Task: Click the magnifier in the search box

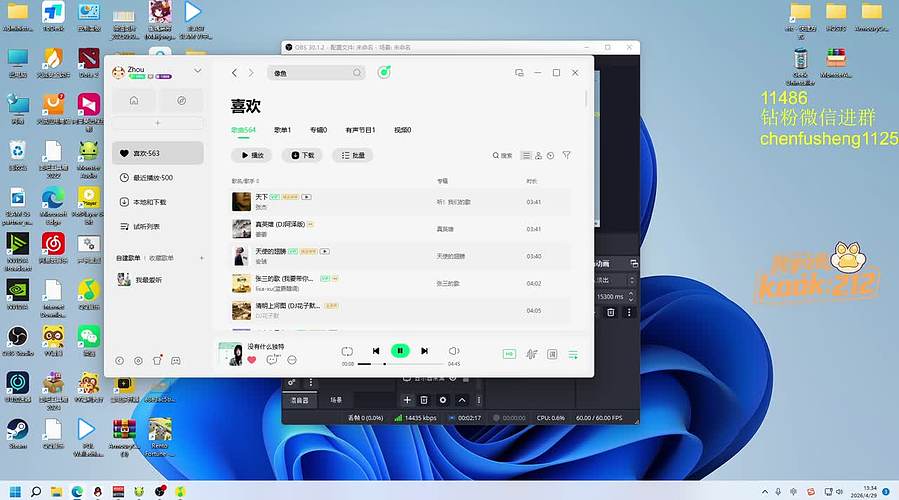Action: [x=357, y=73]
